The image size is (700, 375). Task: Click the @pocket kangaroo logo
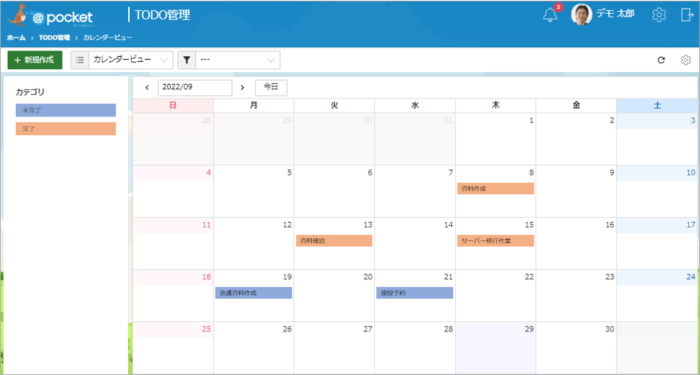tap(50, 16)
